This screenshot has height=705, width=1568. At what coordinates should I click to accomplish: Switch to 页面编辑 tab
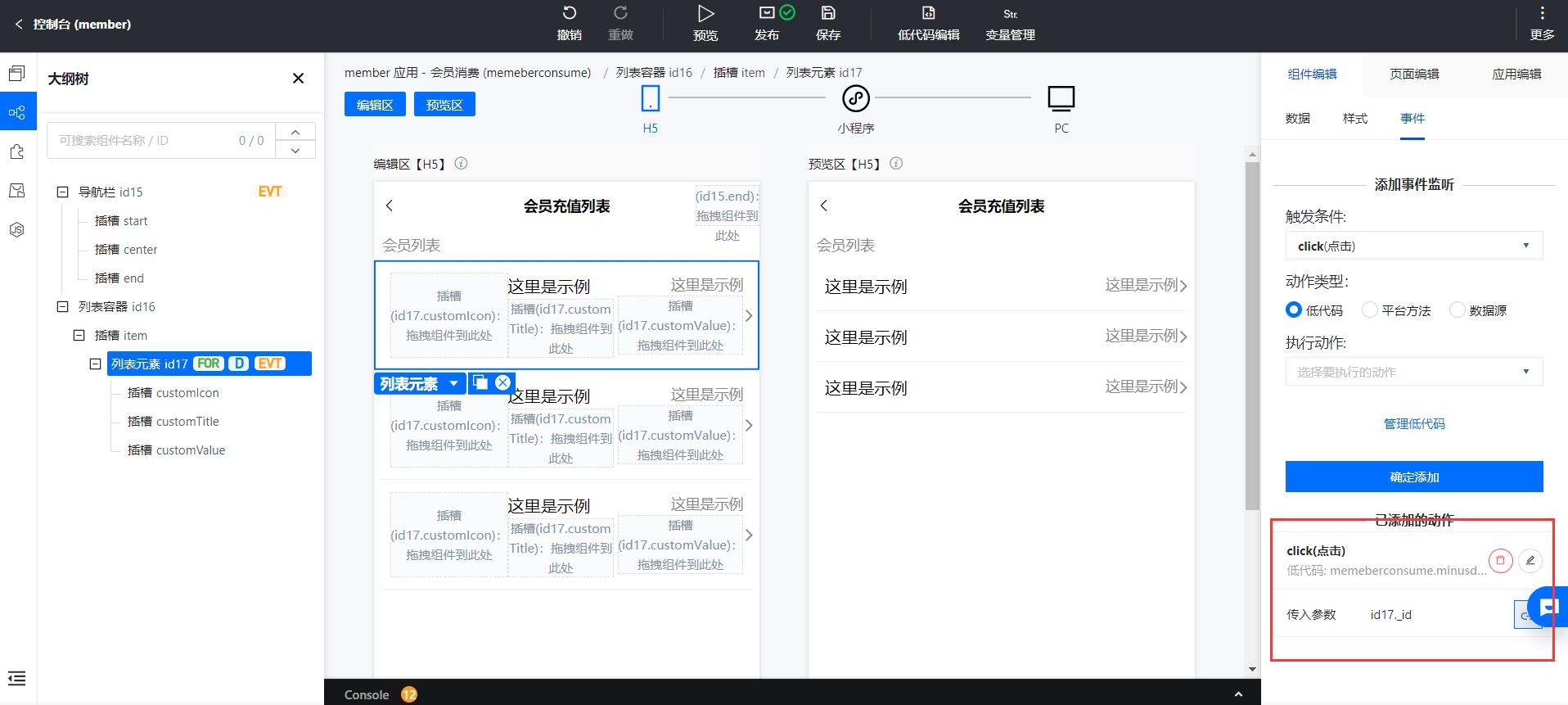[x=1414, y=74]
